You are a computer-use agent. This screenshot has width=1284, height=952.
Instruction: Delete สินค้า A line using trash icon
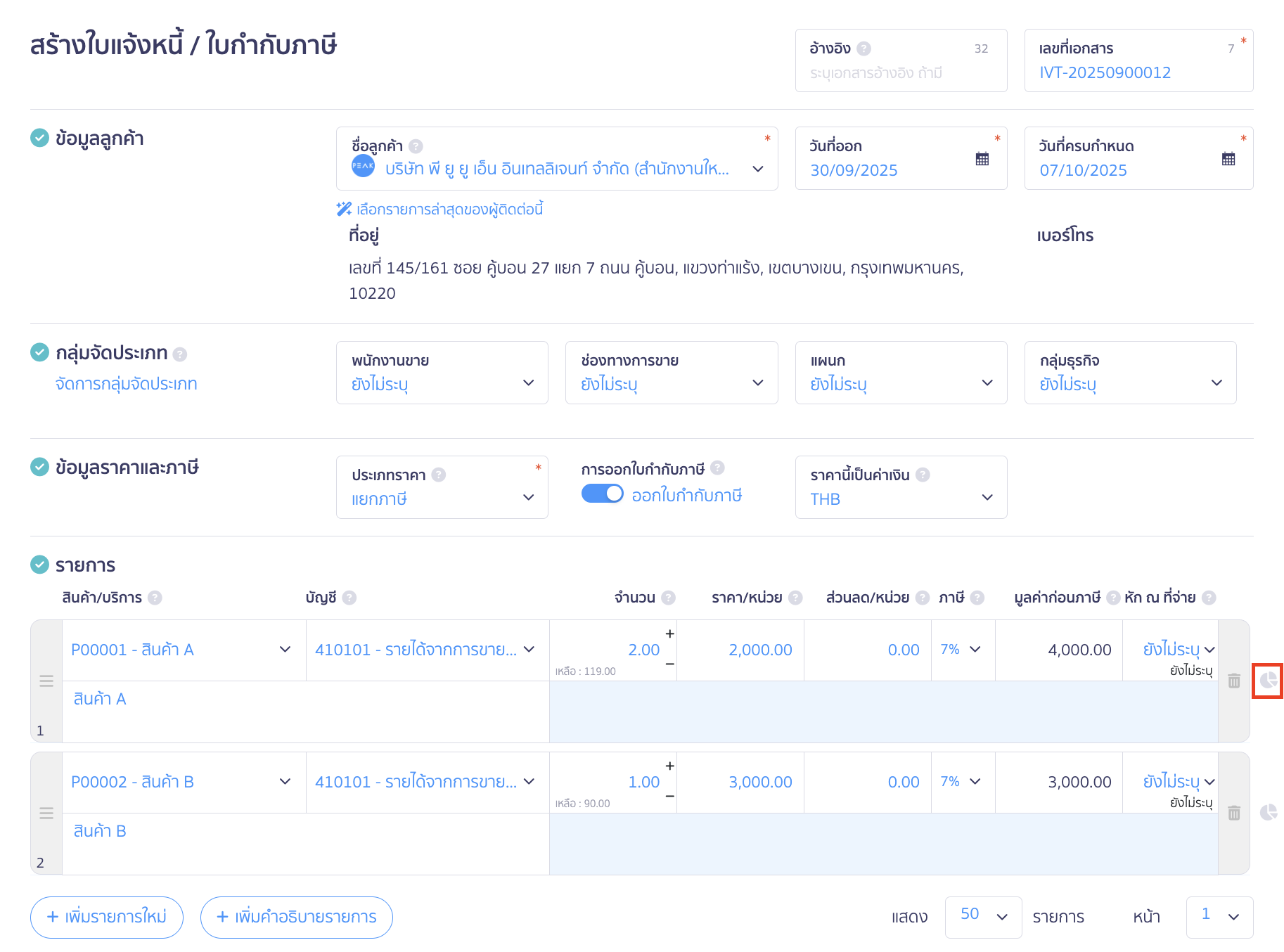pos(1234,681)
